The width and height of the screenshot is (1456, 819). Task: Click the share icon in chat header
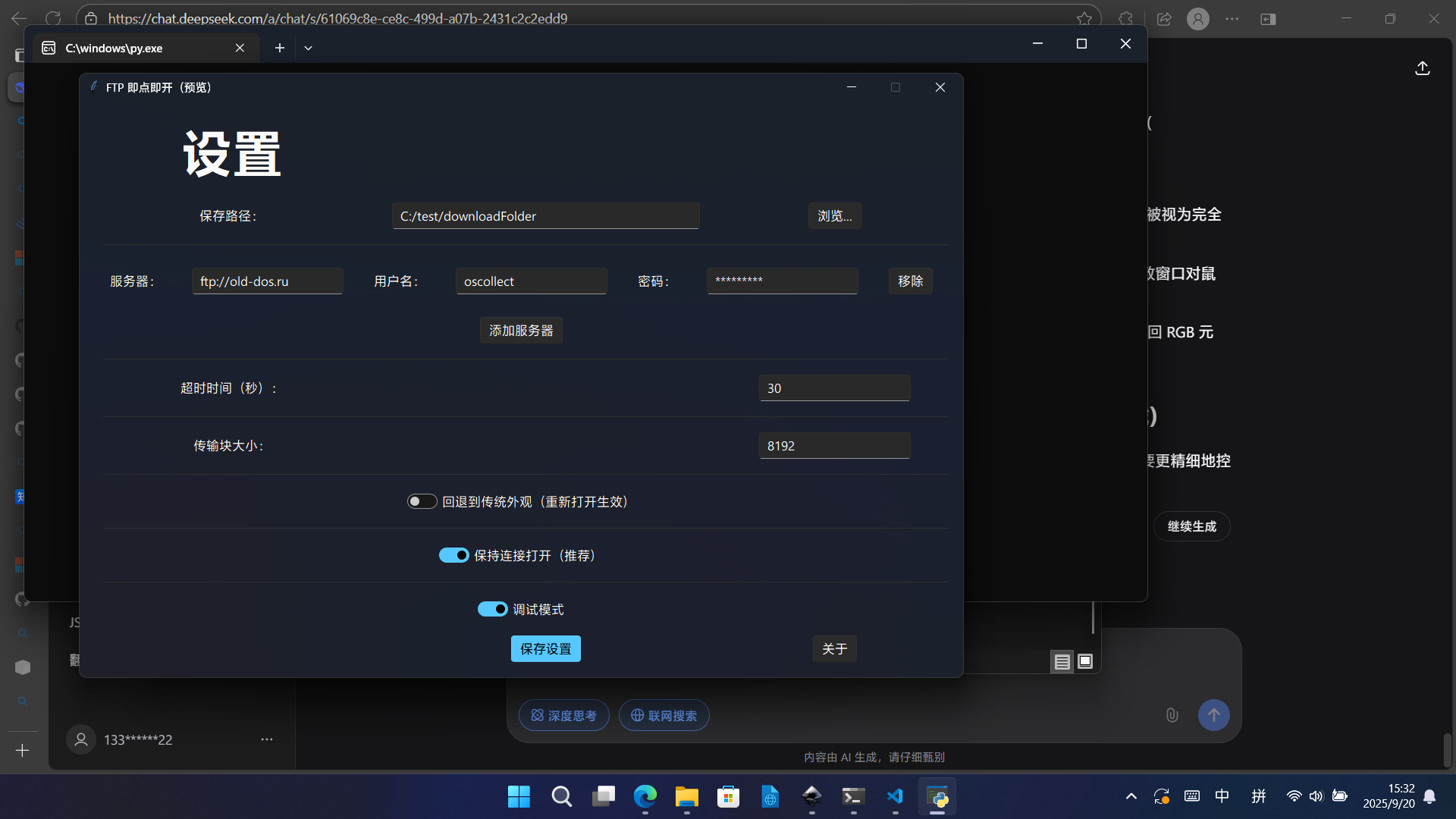click(1422, 68)
